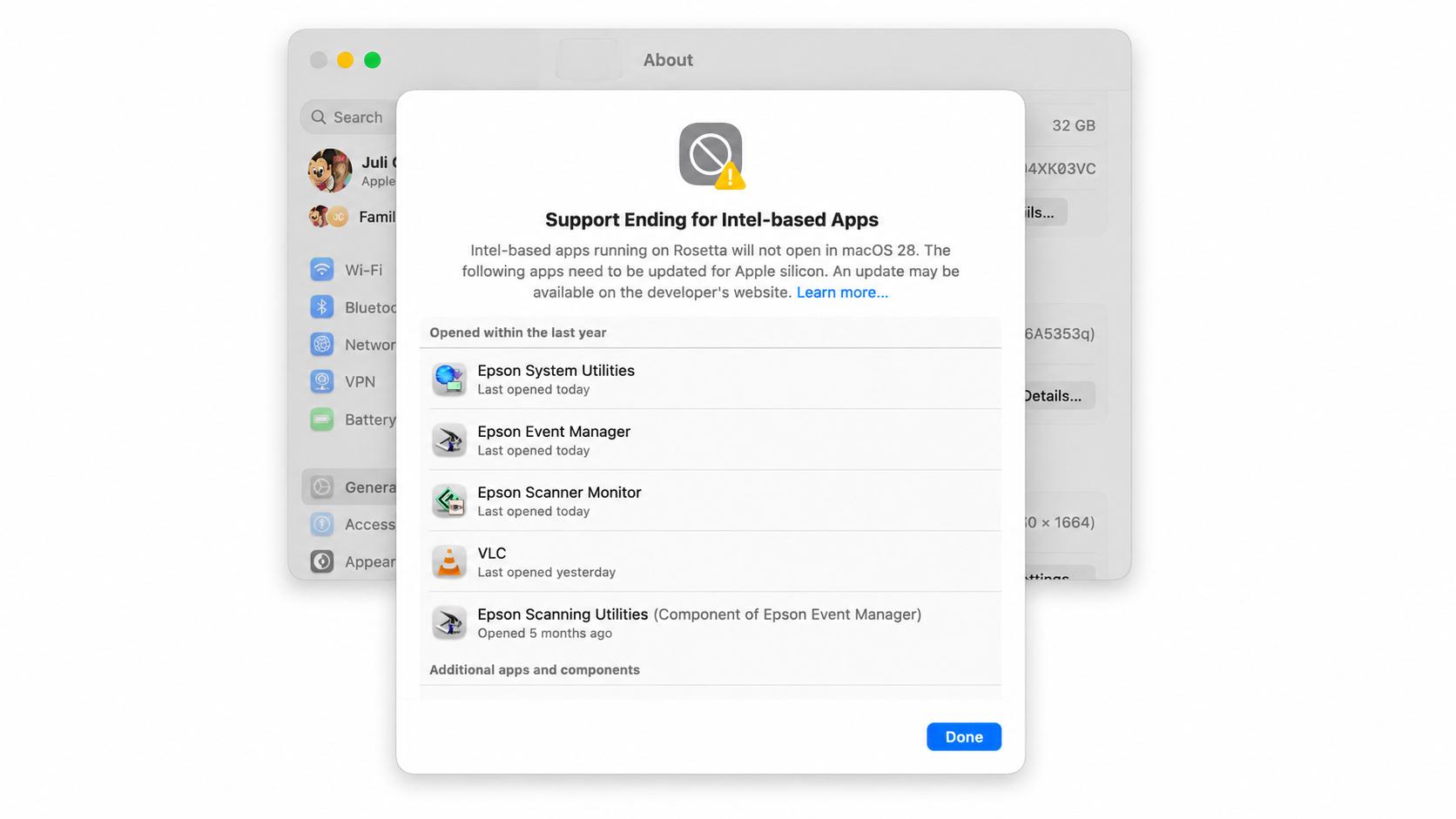Select the Wi-Fi label in the sidebar
Image resolution: width=1456 pixels, height=819 pixels.
pos(363,270)
